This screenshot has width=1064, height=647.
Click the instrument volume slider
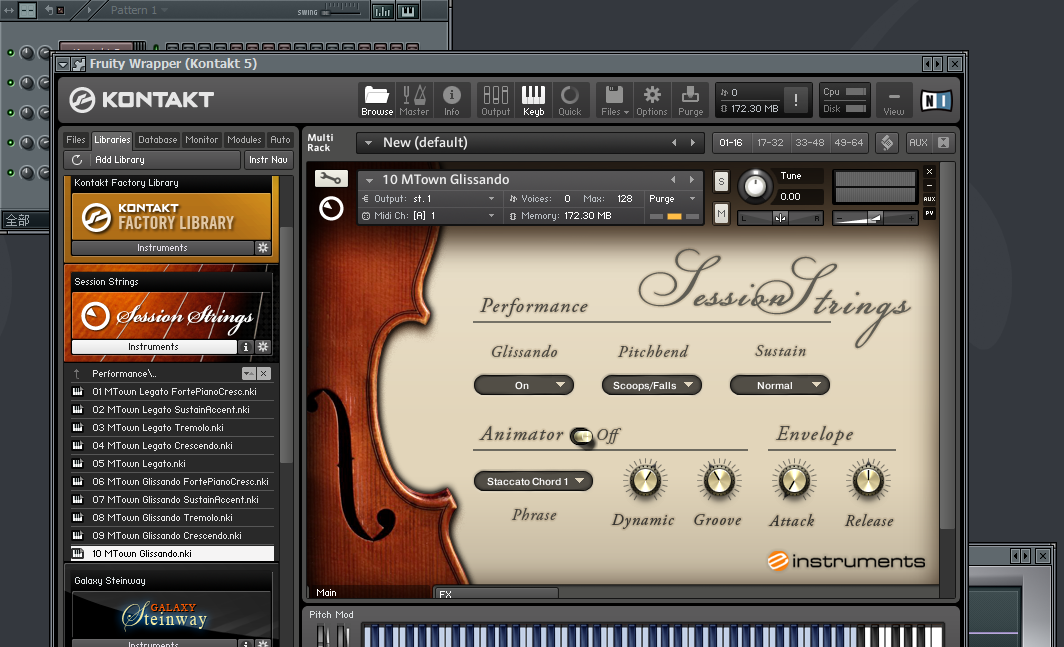click(x=875, y=218)
